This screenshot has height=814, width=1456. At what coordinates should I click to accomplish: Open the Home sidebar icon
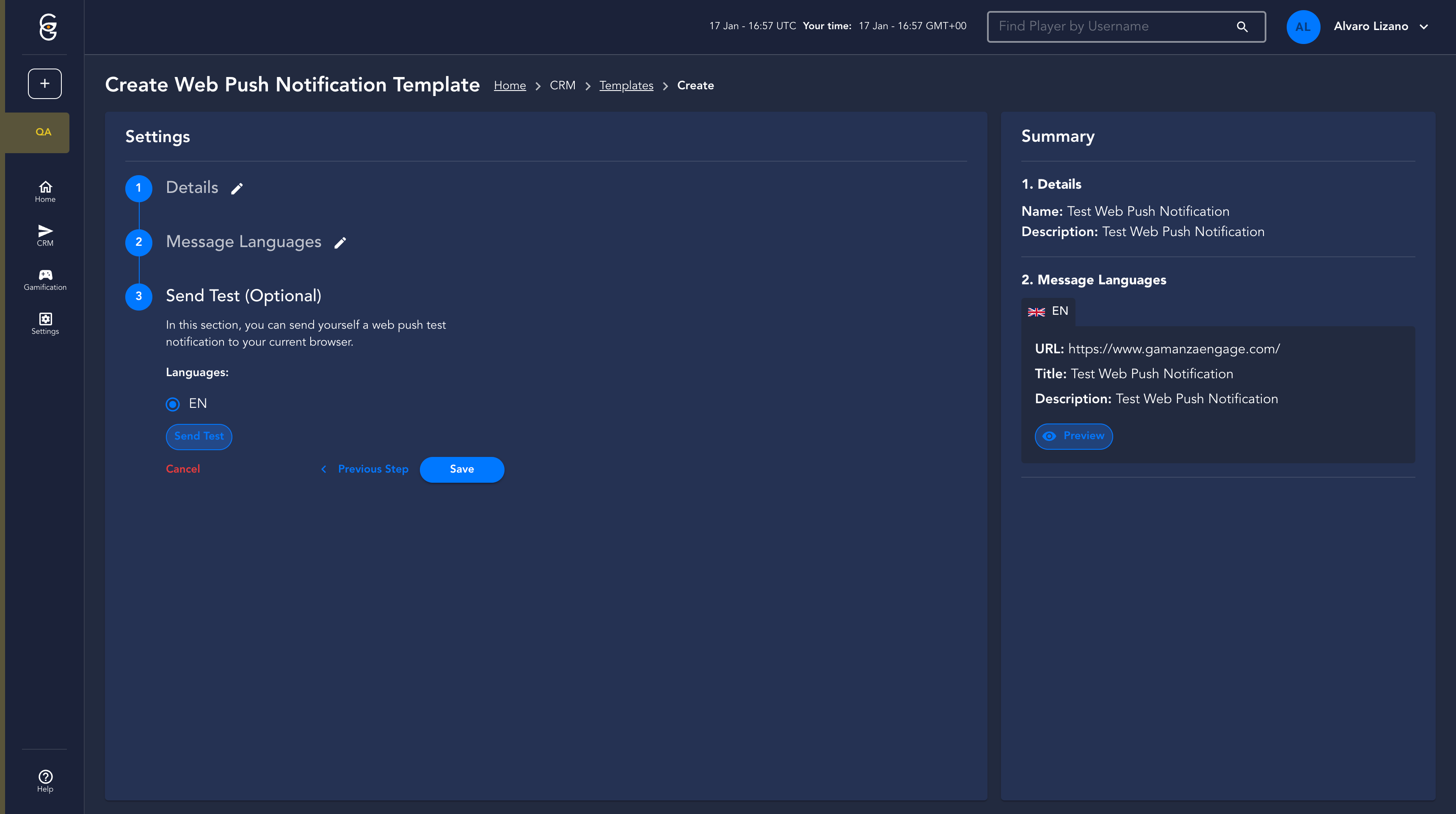point(45,192)
